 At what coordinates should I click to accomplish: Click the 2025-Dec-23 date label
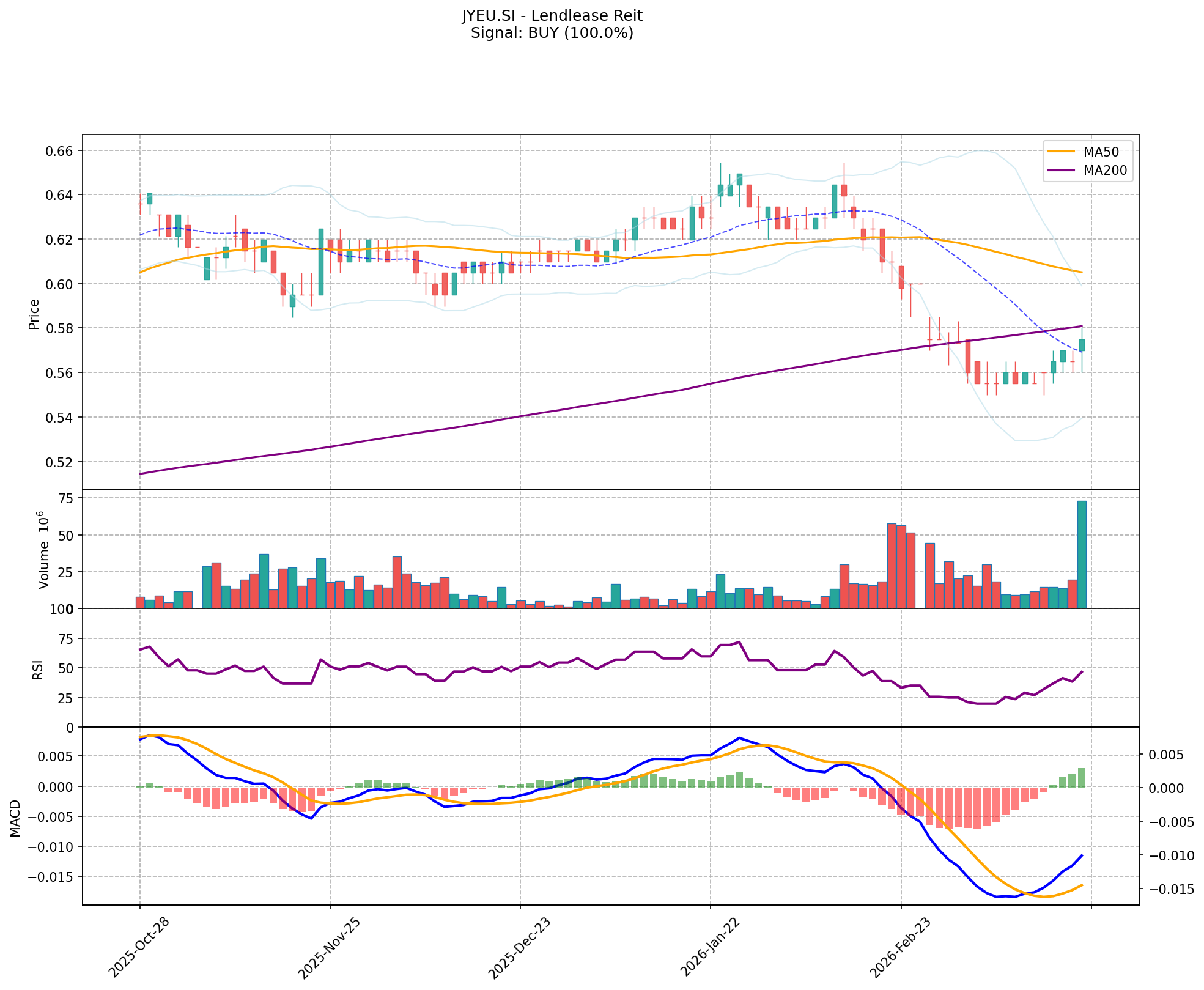pos(520,948)
